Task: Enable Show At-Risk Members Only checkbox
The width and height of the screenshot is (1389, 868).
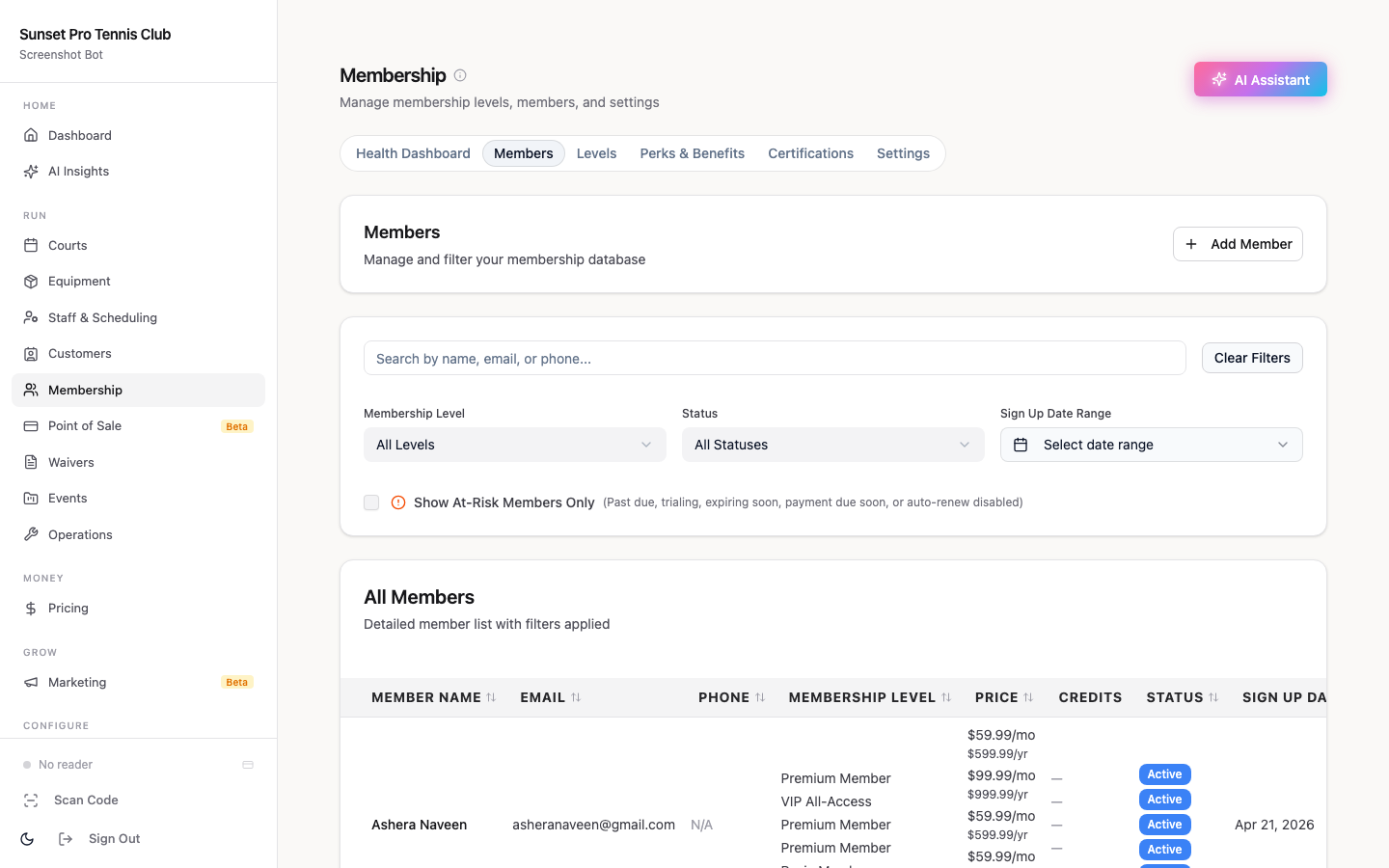Action: tap(371, 502)
